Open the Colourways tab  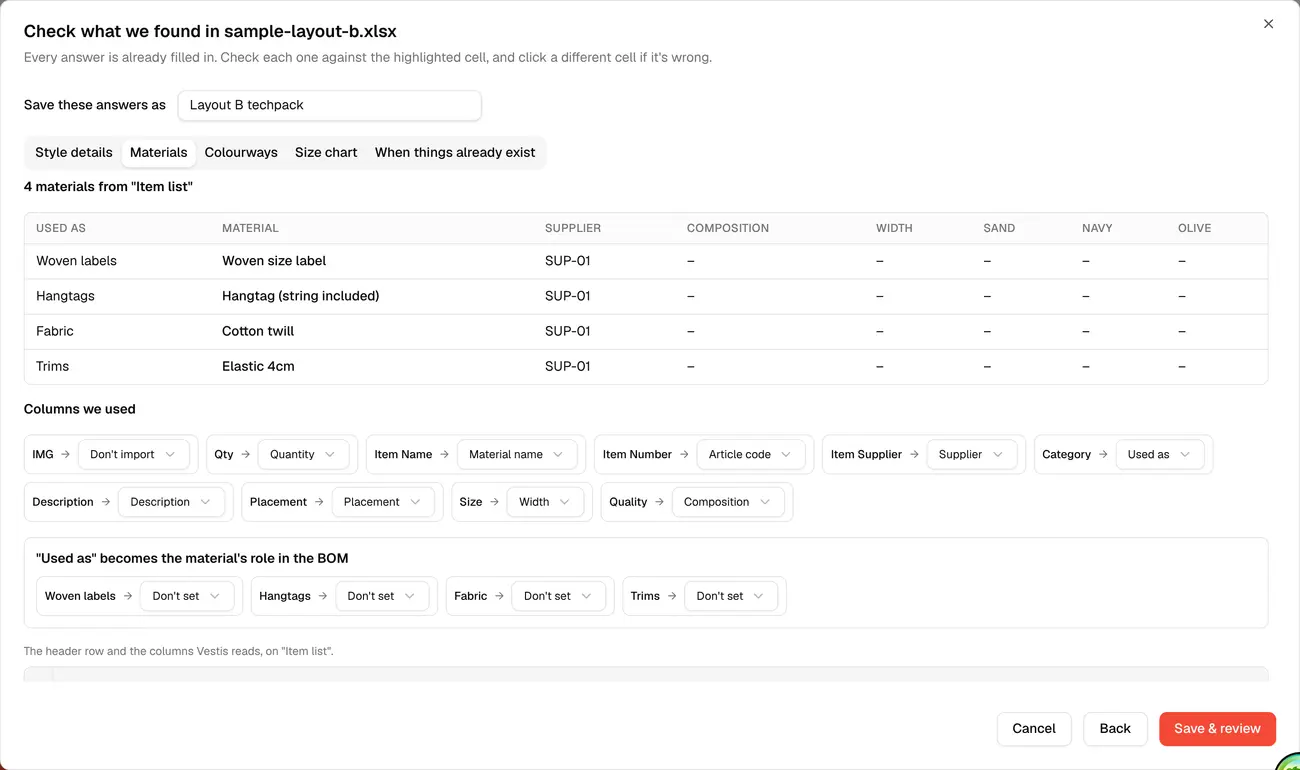coord(241,153)
